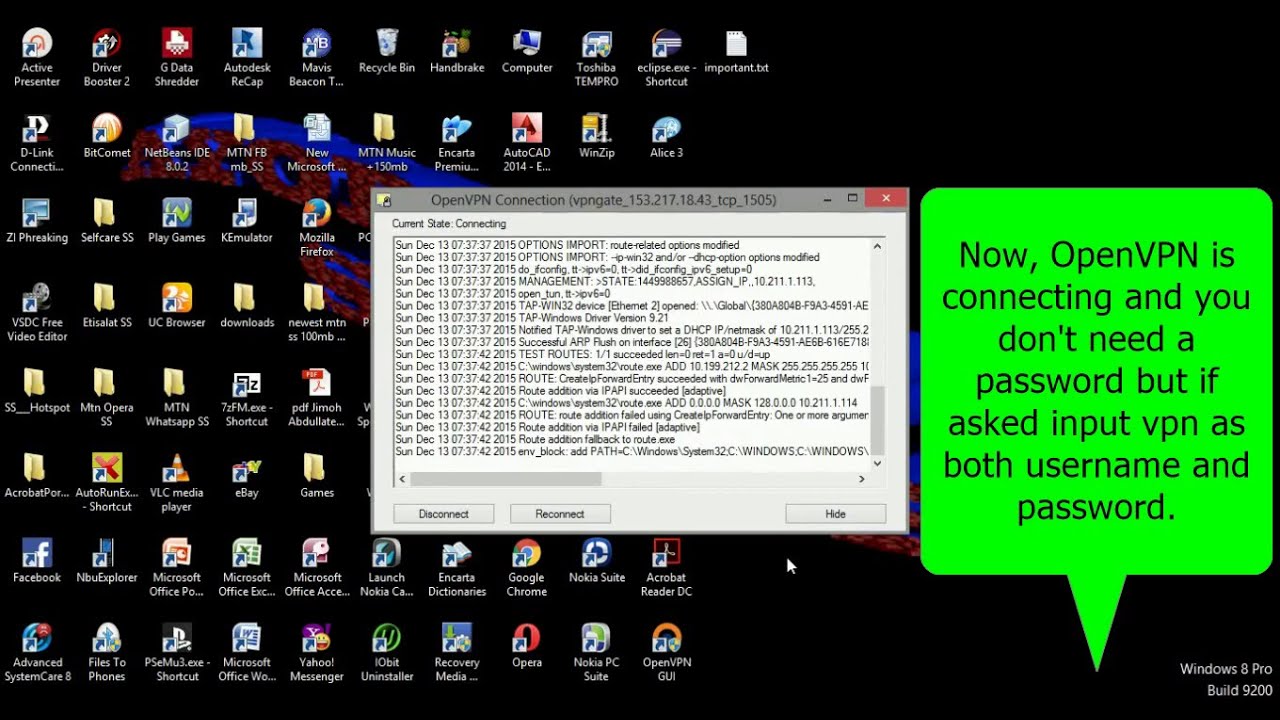The height and width of the screenshot is (720, 1280).
Task: Select the Mozilla Firefox icon
Action: tap(317, 228)
